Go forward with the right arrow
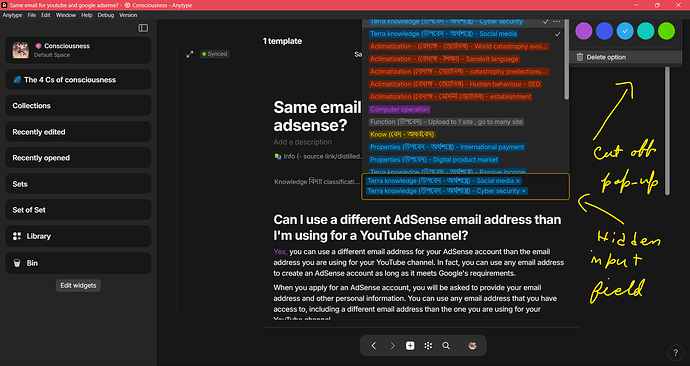Viewport: 690px width, 366px height. tap(392, 346)
